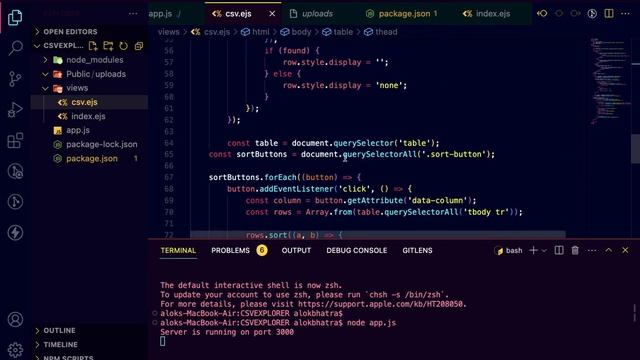The height and width of the screenshot is (360, 640).
Task: Click 'Server is running on port 3000' text
Action: (227, 332)
